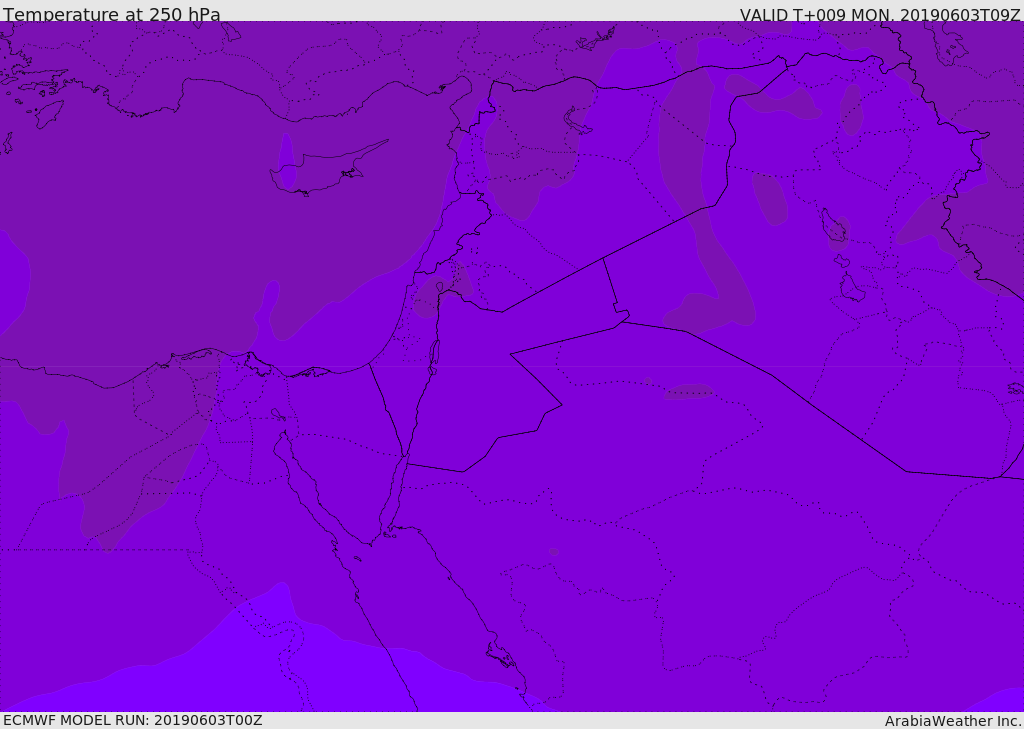Image resolution: width=1024 pixels, height=729 pixels.
Task: Click the 'Temperature at 250 hPa' title
Action: pos(112,14)
